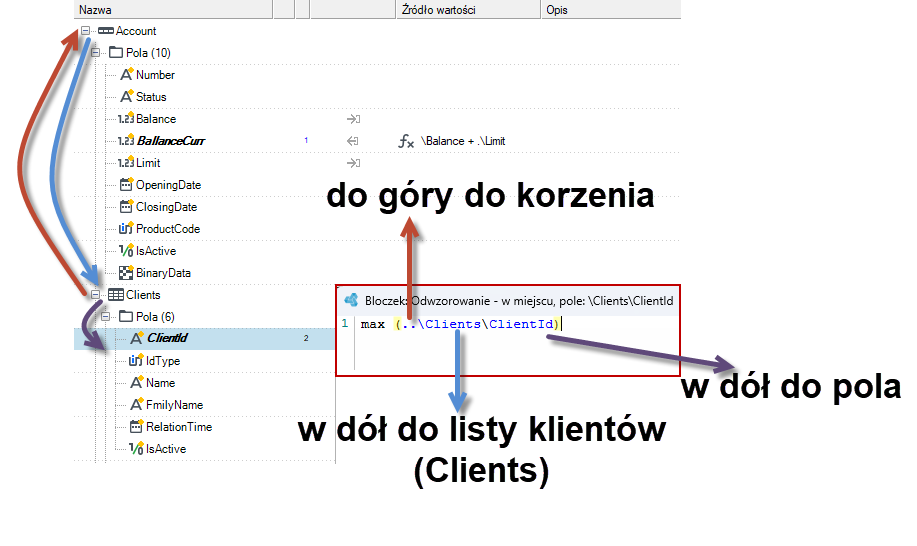Click the RelationTime calendar icon
Image resolution: width=917 pixels, height=546 pixels.
(136, 427)
